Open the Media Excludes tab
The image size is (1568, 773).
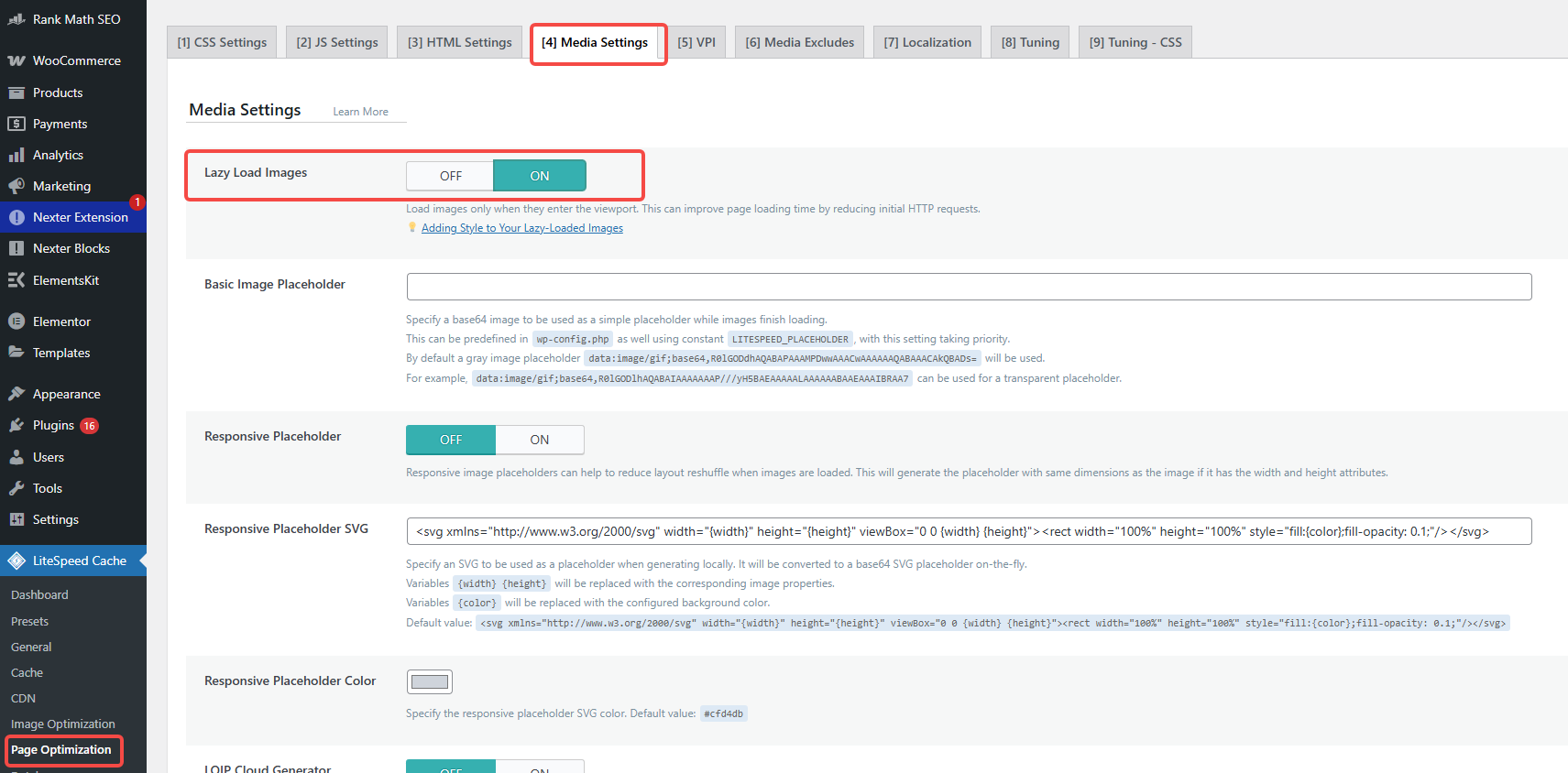[x=799, y=42]
